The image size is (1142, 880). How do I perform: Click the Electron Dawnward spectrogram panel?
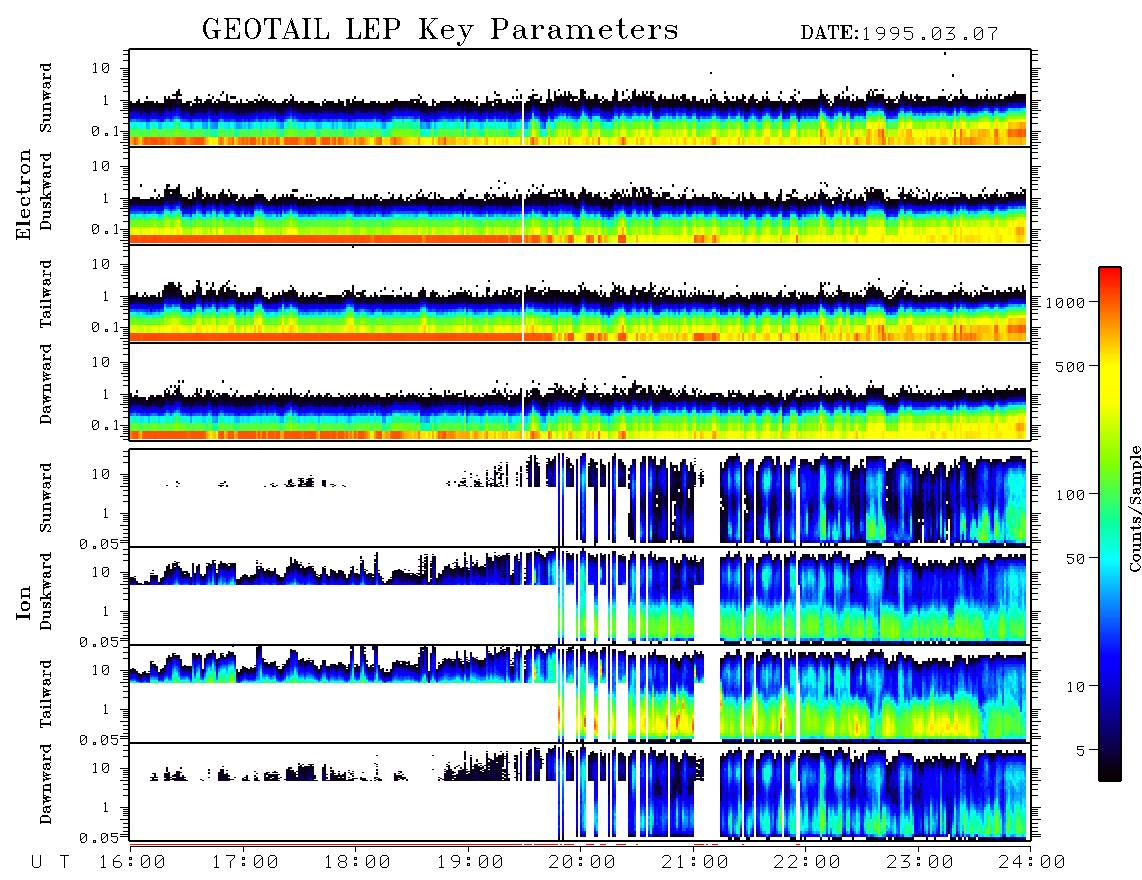point(580,391)
